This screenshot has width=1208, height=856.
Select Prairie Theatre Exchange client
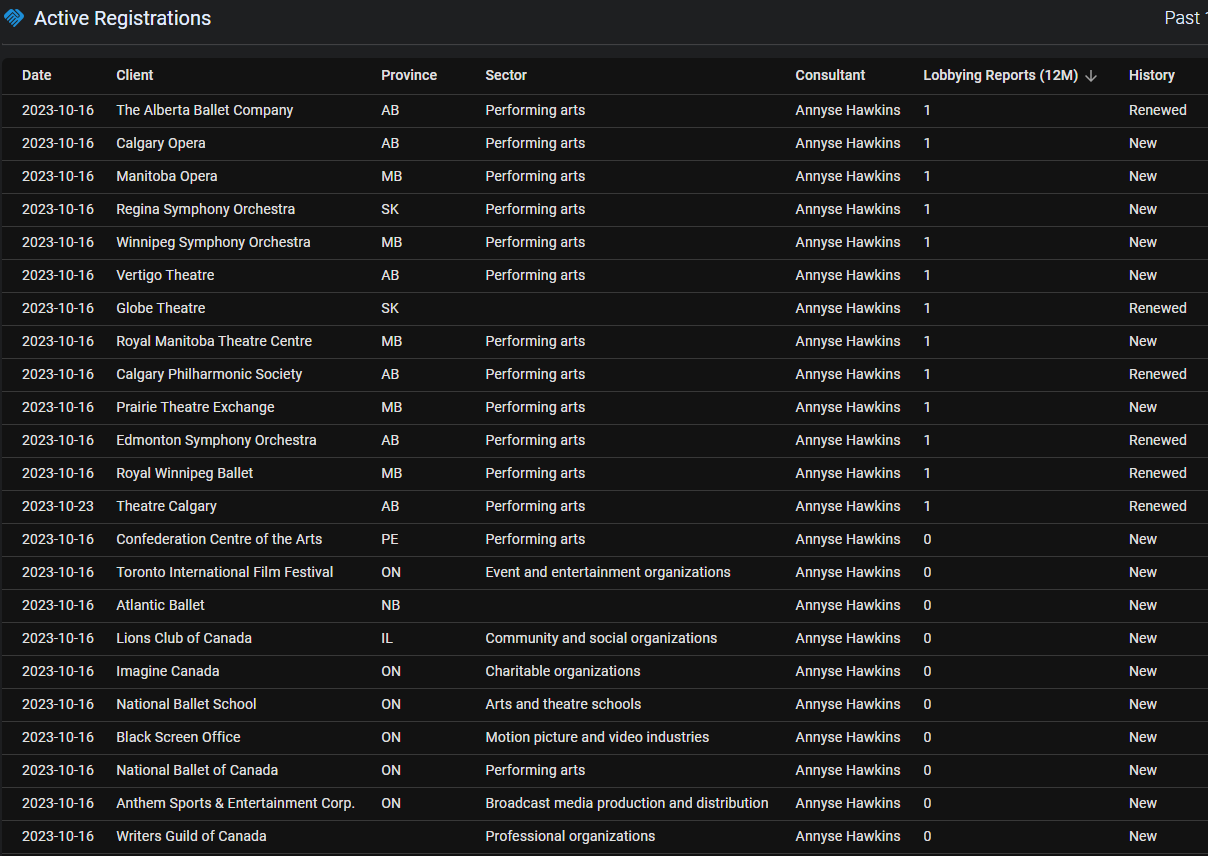click(195, 407)
